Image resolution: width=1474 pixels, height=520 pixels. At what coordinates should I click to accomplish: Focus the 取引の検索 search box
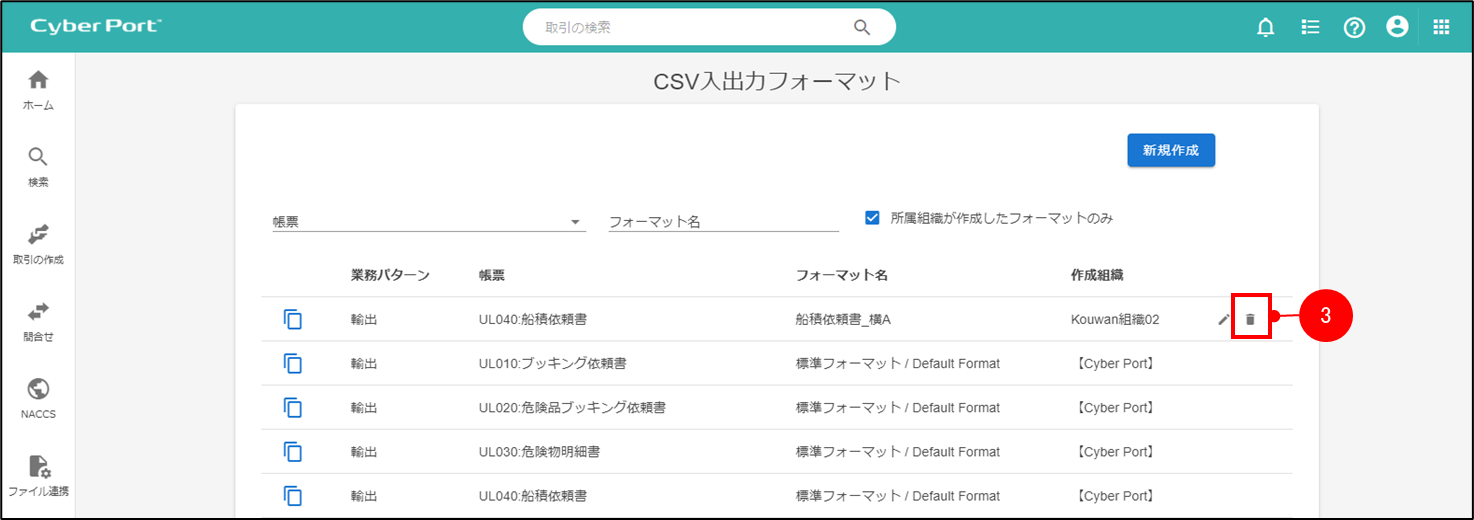[690, 28]
